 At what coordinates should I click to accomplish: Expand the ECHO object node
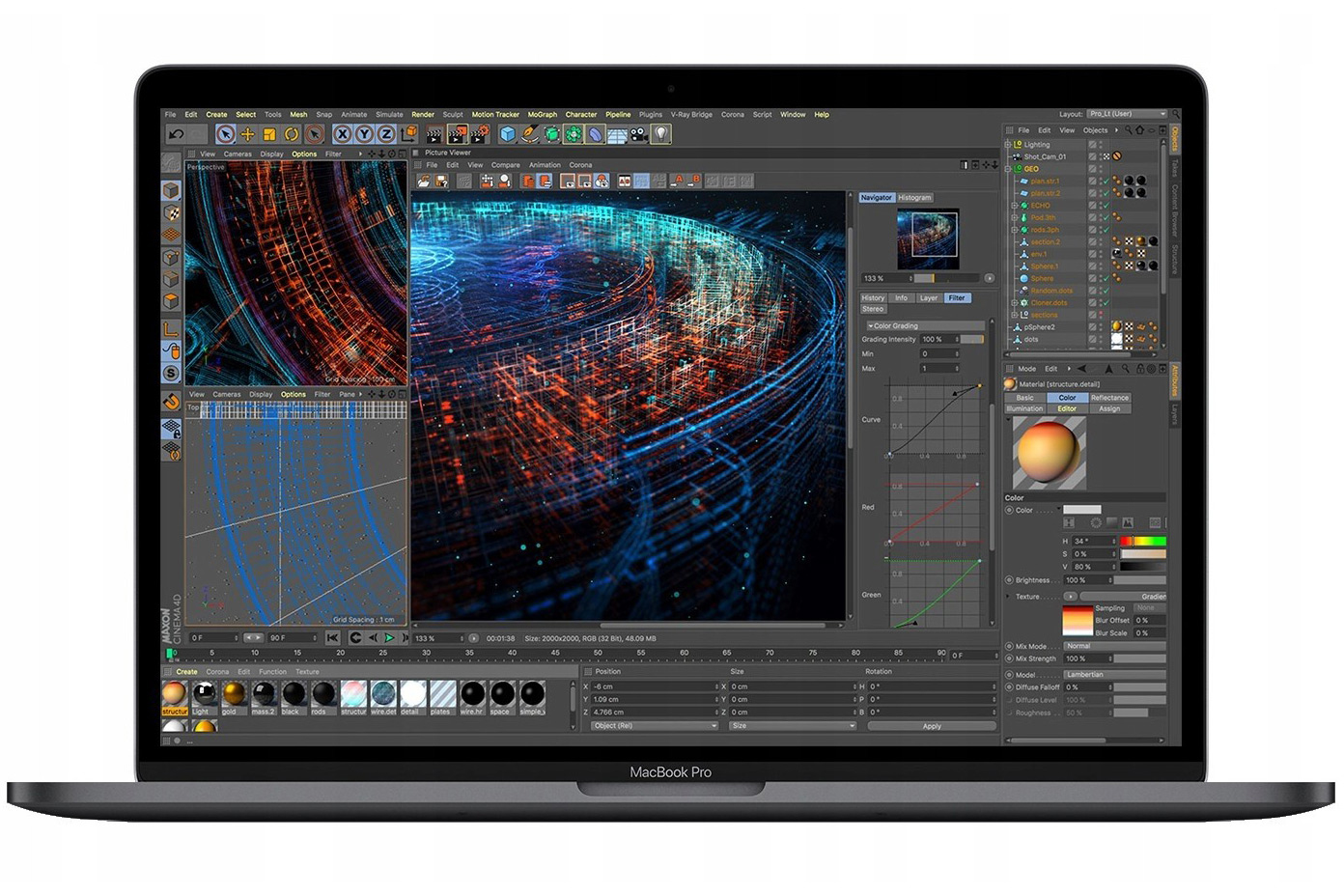click(1015, 206)
